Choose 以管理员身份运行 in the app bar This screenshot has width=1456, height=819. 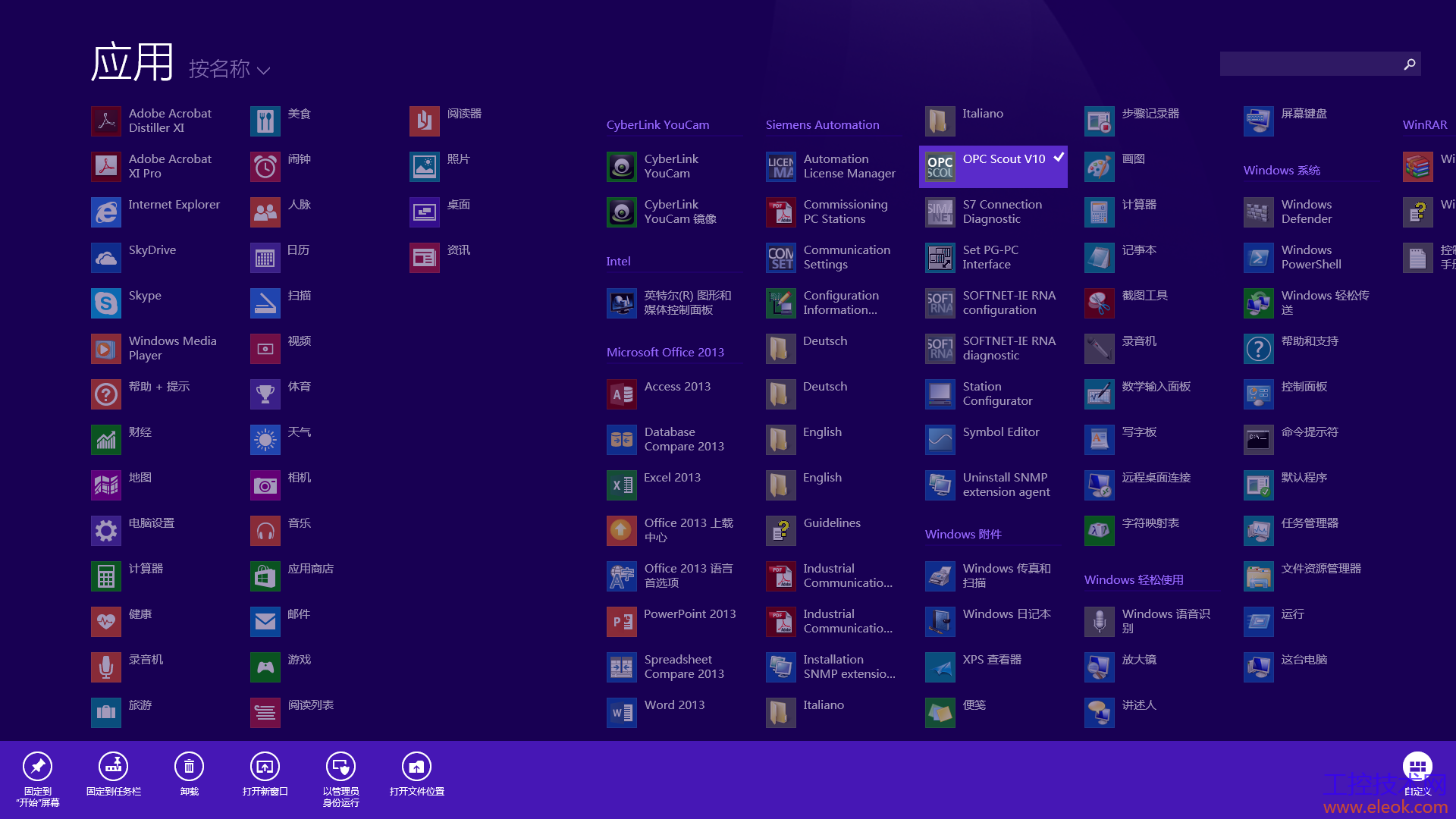(x=341, y=780)
